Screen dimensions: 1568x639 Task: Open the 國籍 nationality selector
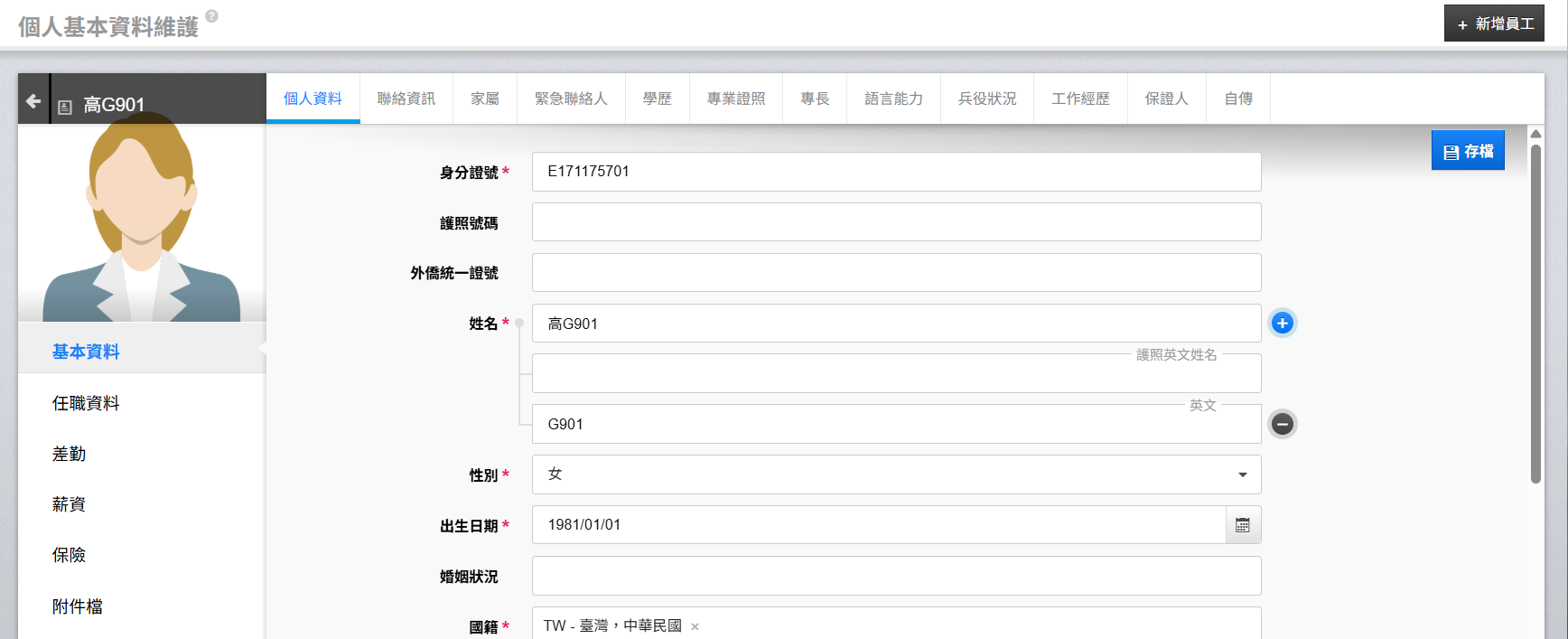(975, 625)
